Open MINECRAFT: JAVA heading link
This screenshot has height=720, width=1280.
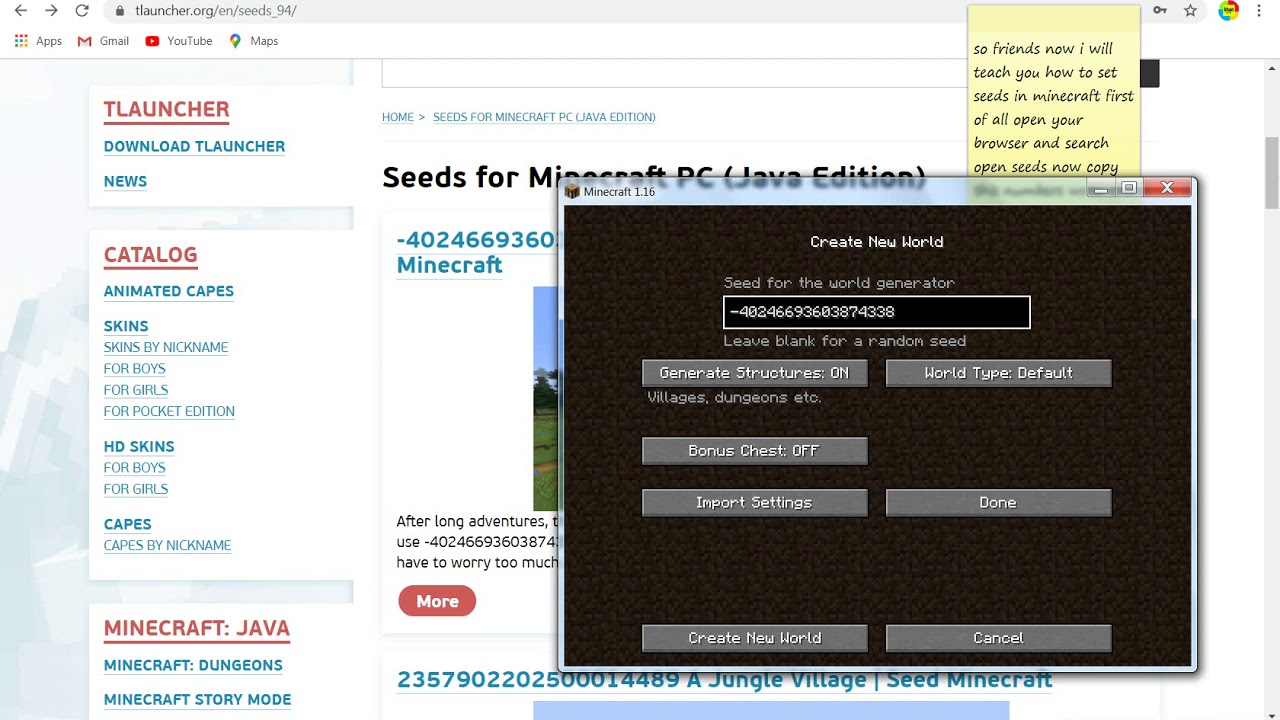pos(197,629)
